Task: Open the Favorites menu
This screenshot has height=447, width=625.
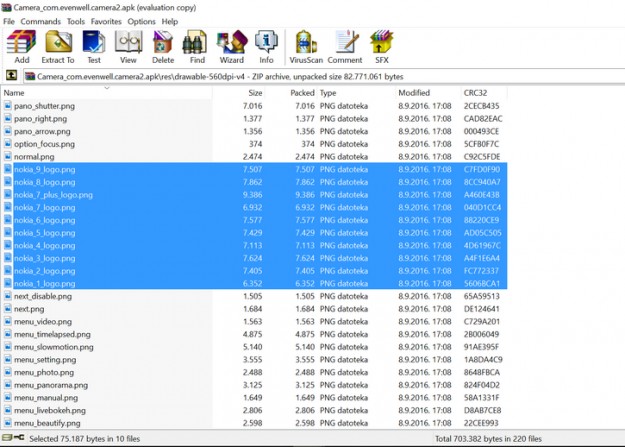Action: pyautogui.click(x=106, y=21)
